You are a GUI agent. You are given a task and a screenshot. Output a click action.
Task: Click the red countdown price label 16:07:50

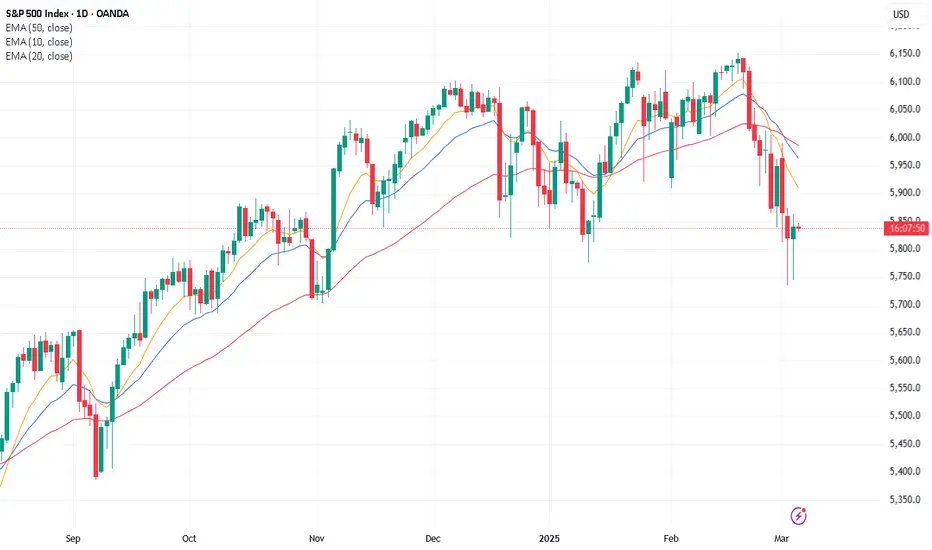pyautogui.click(x=908, y=228)
